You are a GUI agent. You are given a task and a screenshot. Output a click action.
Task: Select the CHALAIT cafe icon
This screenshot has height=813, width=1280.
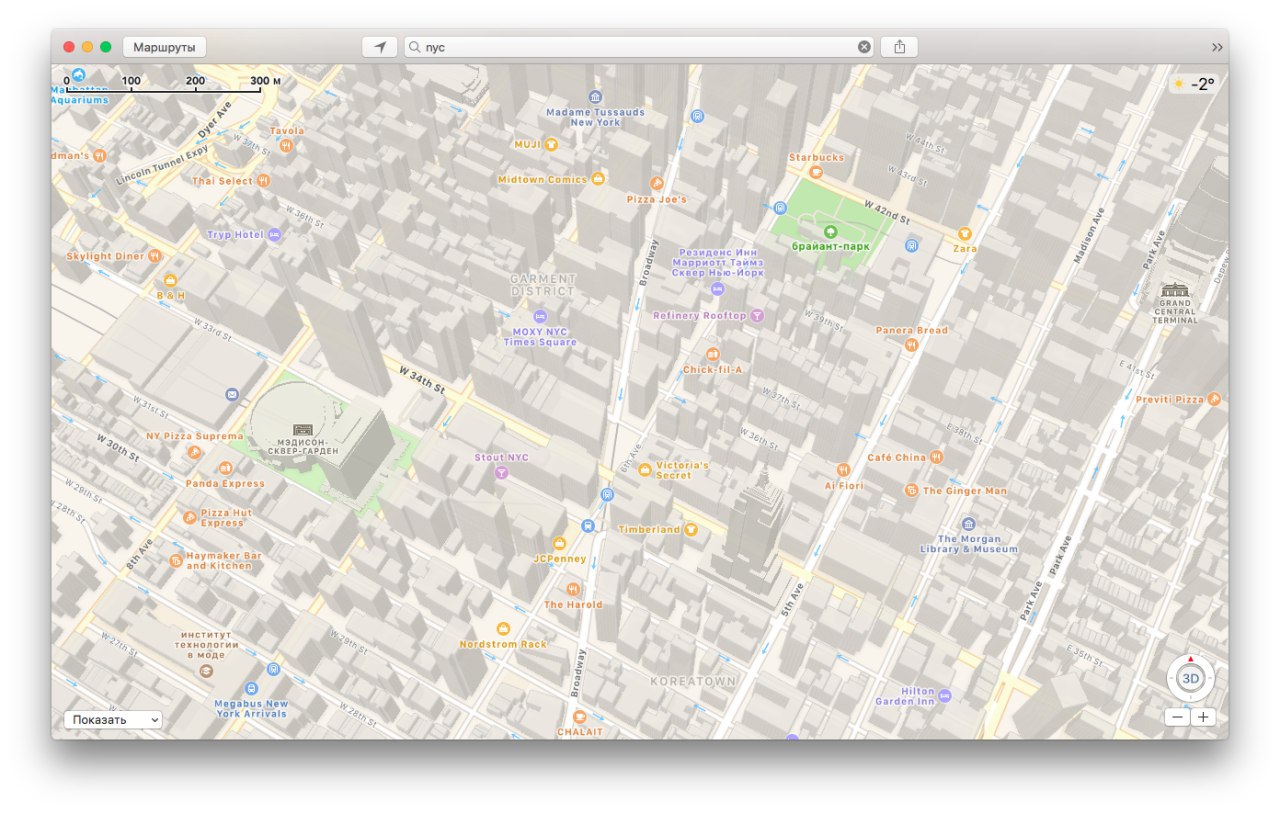click(579, 717)
